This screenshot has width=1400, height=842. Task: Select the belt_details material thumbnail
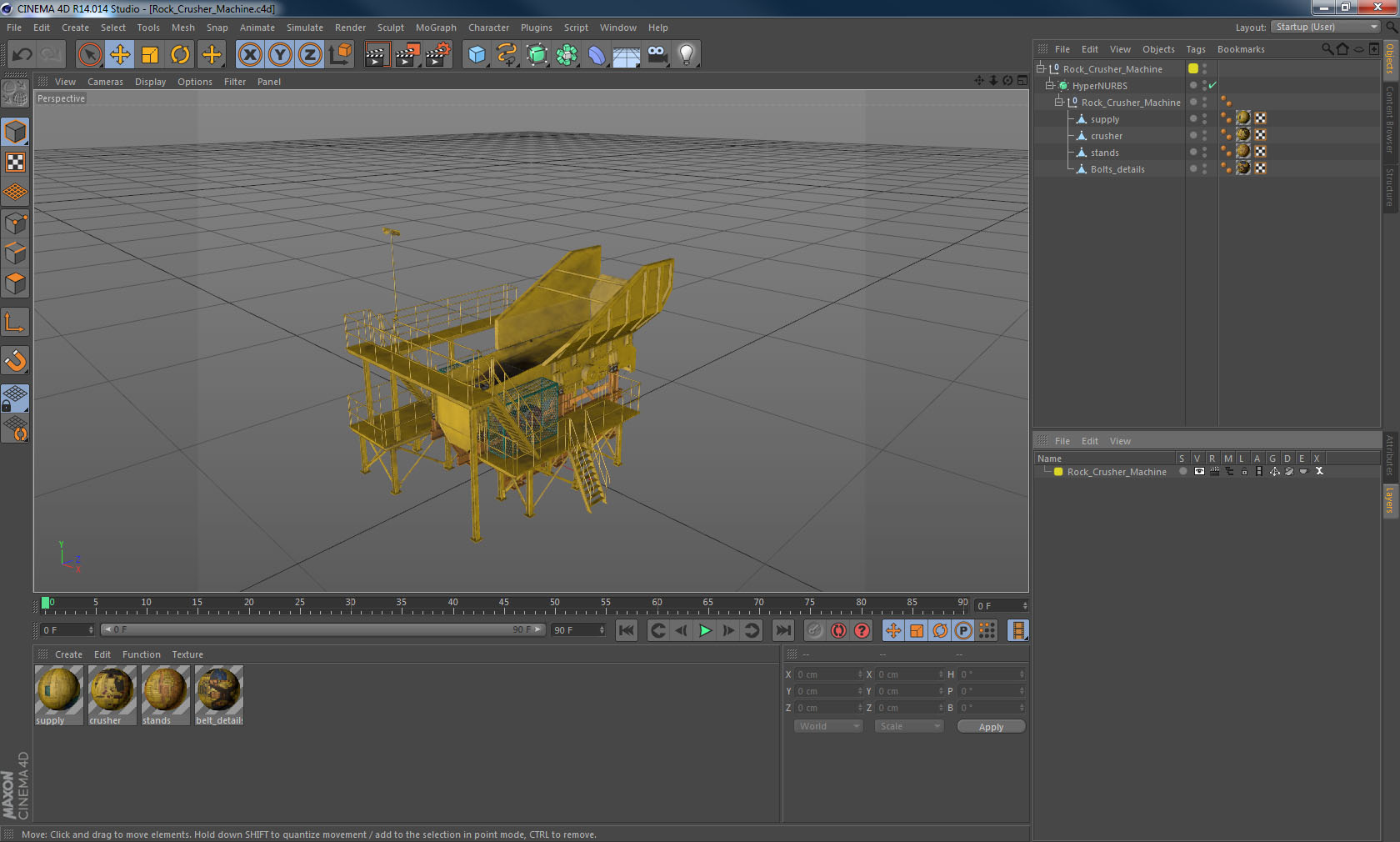[x=219, y=694]
